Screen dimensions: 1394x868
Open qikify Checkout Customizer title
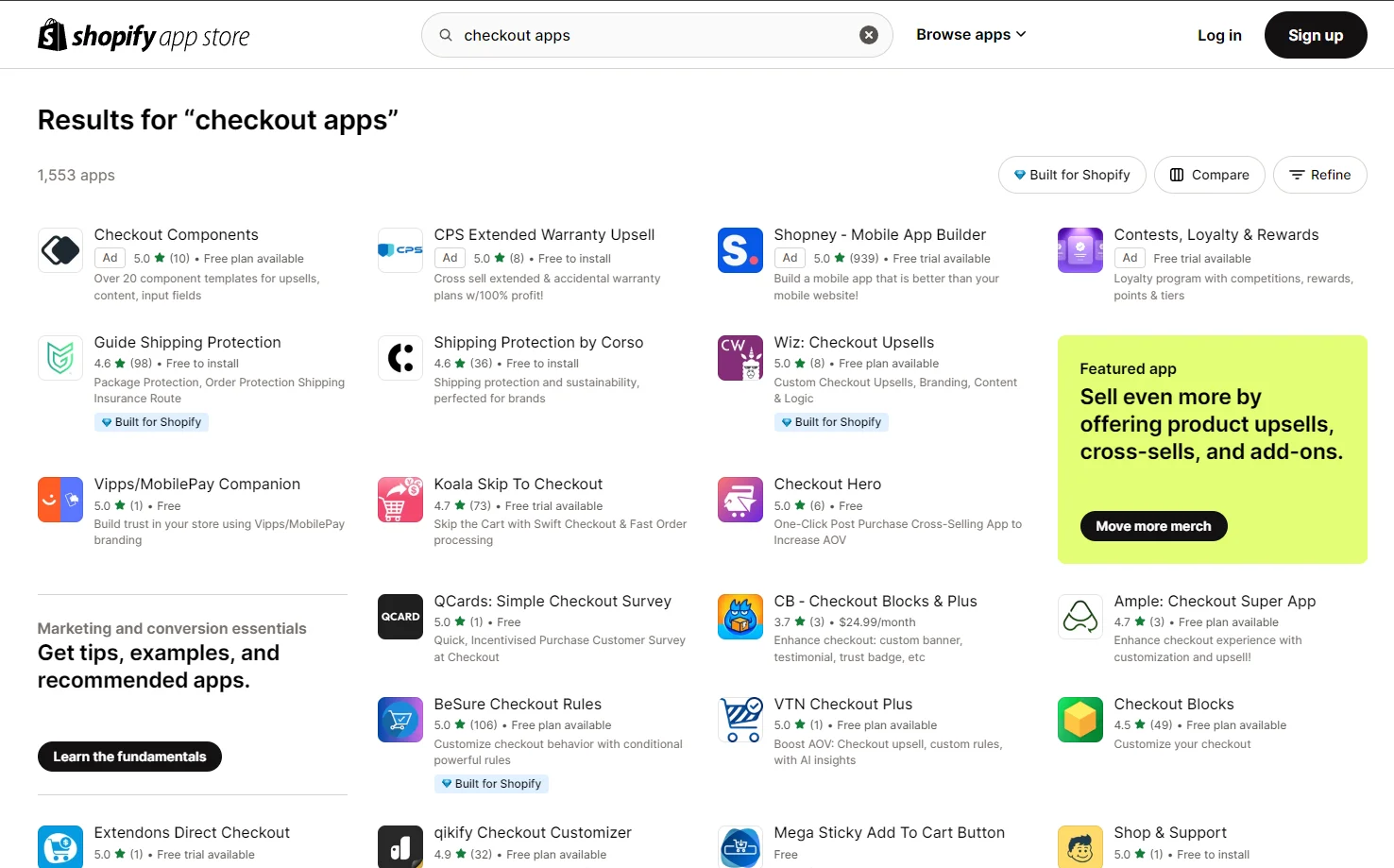[x=533, y=832]
